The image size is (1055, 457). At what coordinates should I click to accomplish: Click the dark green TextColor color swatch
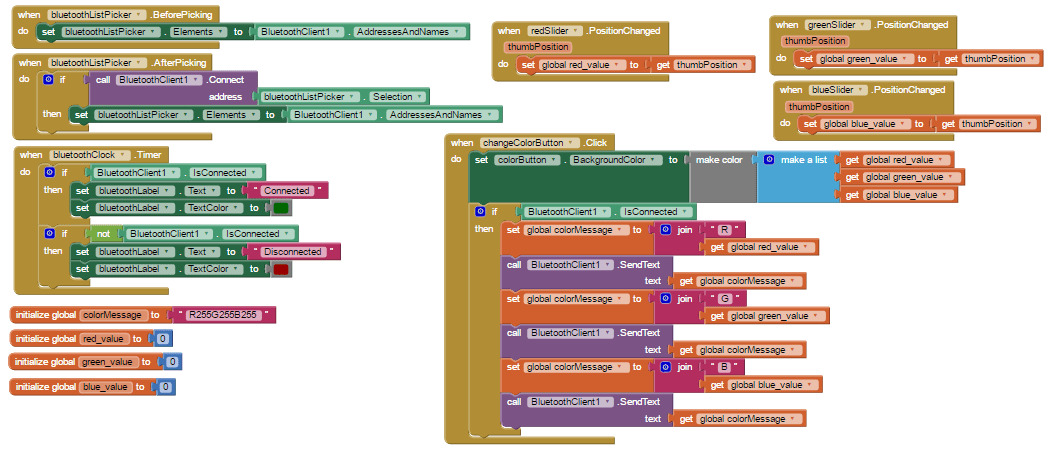(281, 208)
